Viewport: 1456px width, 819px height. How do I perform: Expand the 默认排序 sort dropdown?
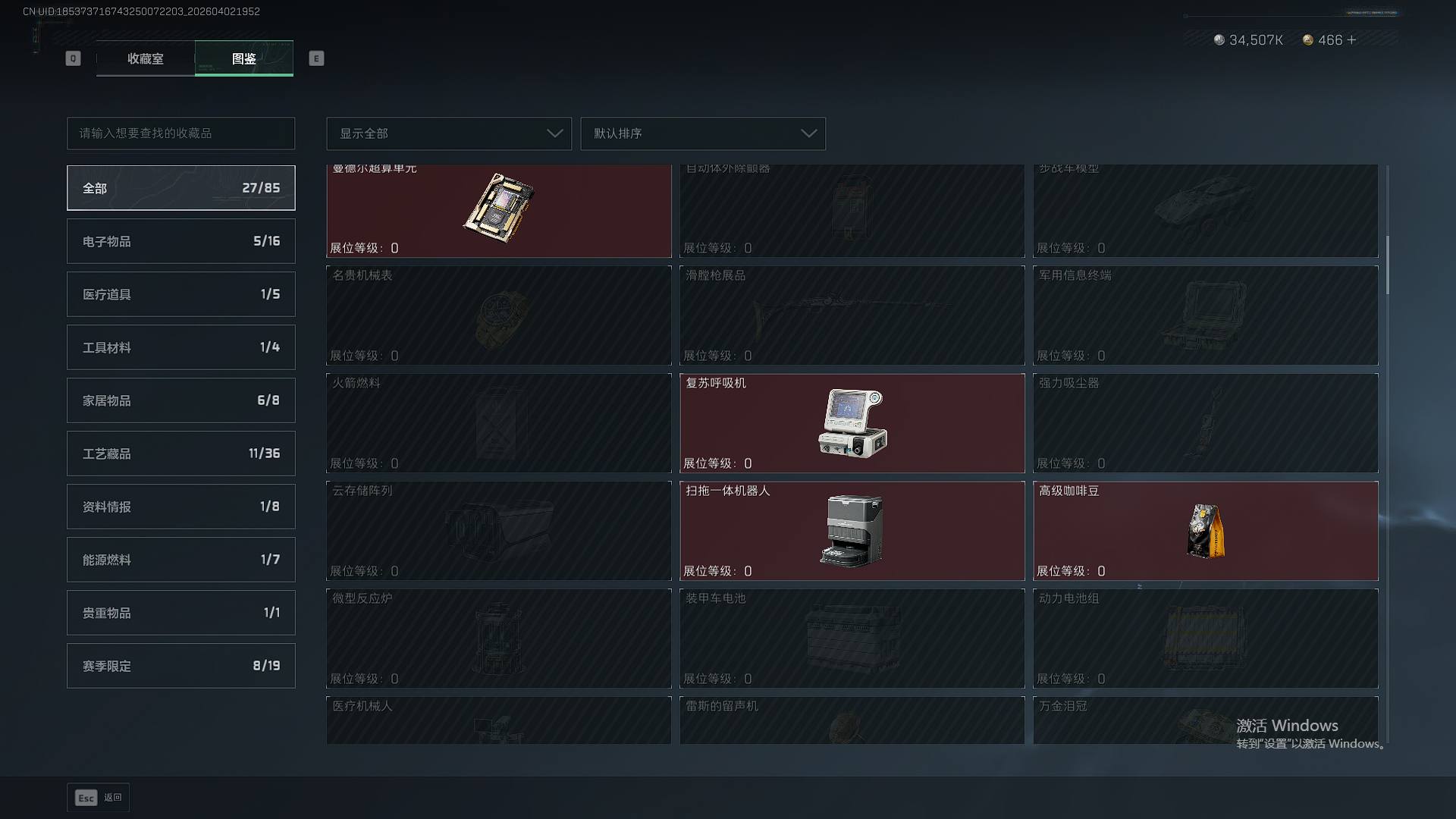point(703,133)
